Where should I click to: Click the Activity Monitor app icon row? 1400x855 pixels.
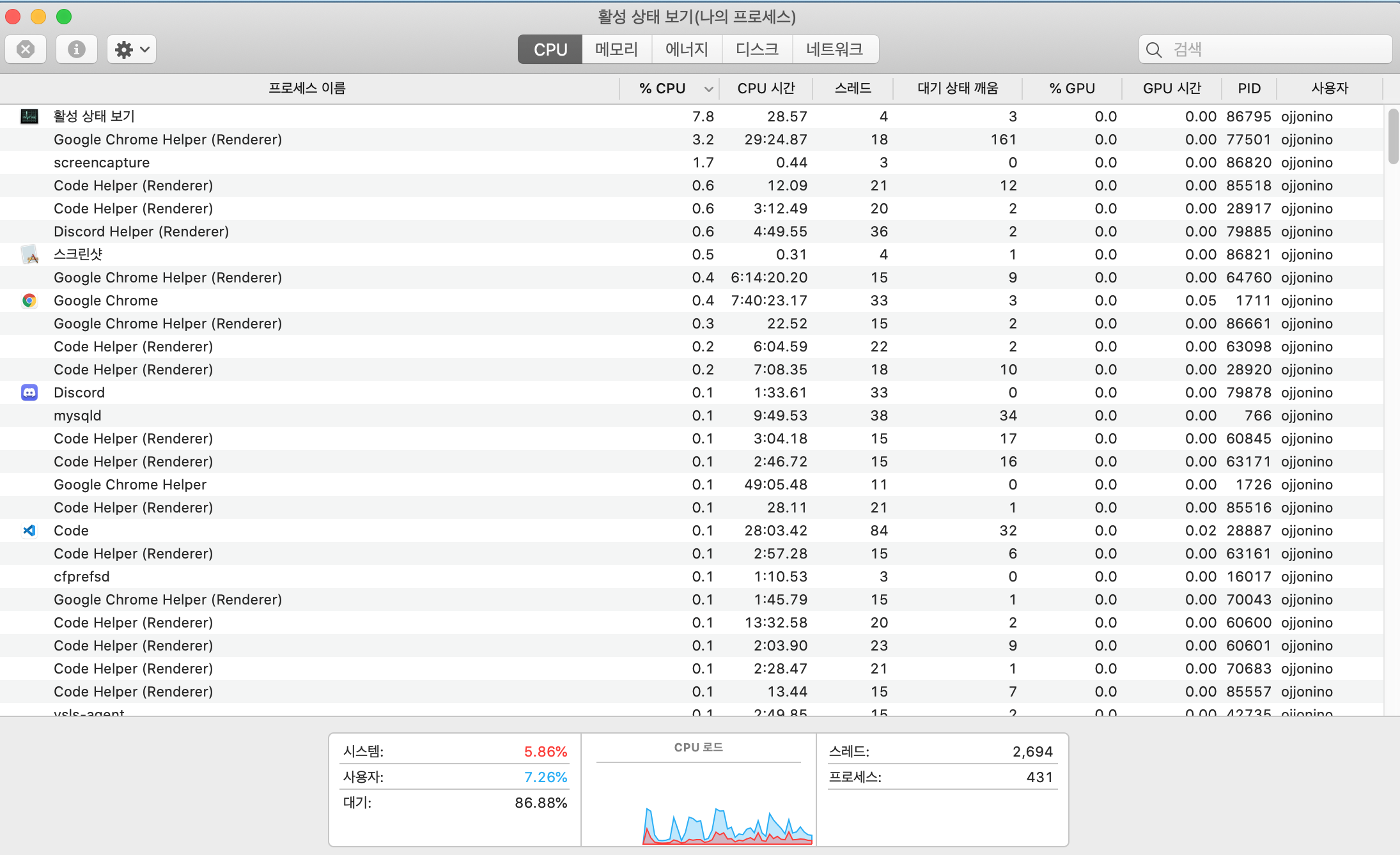29,116
